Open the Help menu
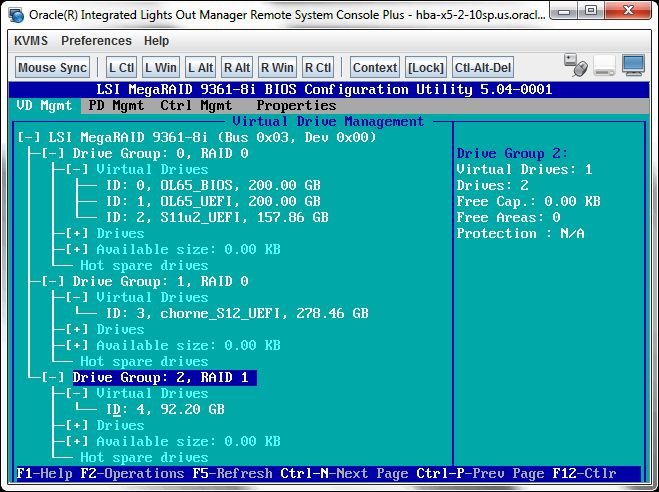The image size is (659, 492). 156,41
